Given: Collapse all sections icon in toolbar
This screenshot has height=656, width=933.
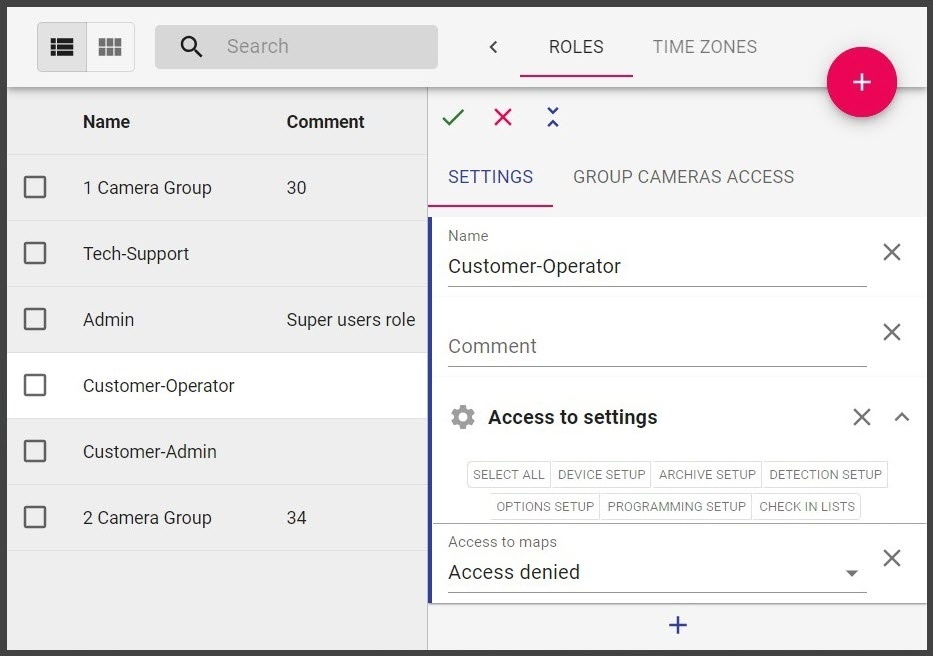Looking at the screenshot, I should 553,118.
